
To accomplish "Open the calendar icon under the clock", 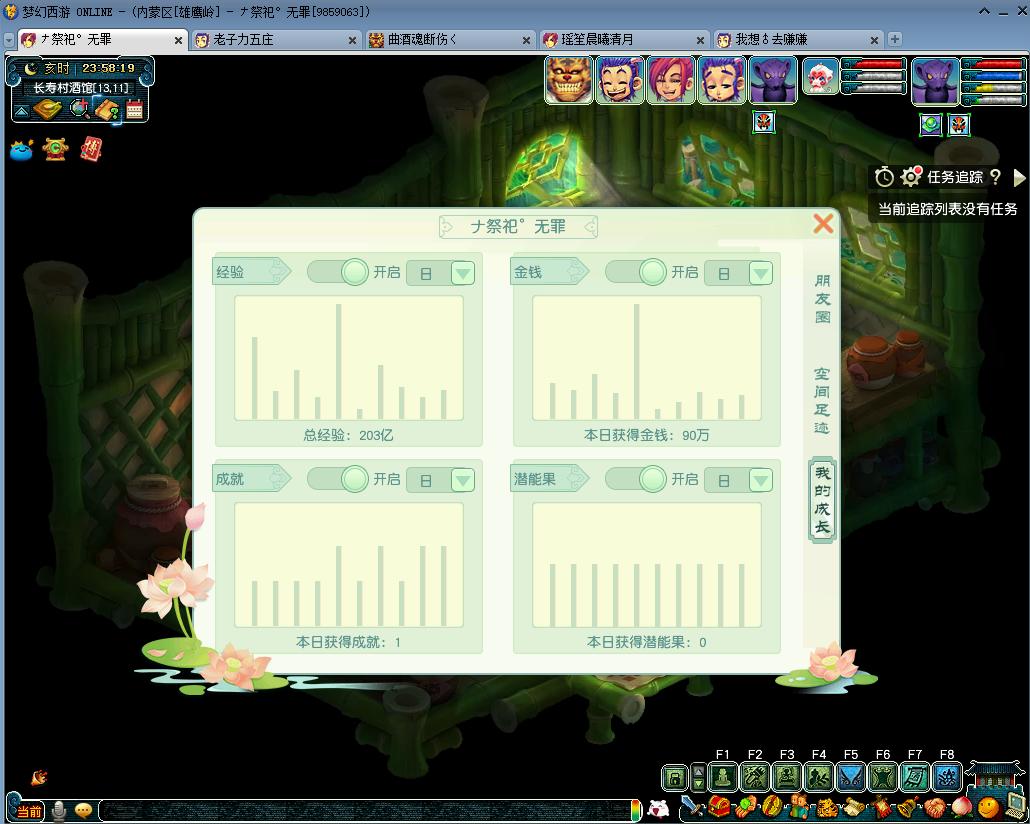I will [x=134, y=109].
